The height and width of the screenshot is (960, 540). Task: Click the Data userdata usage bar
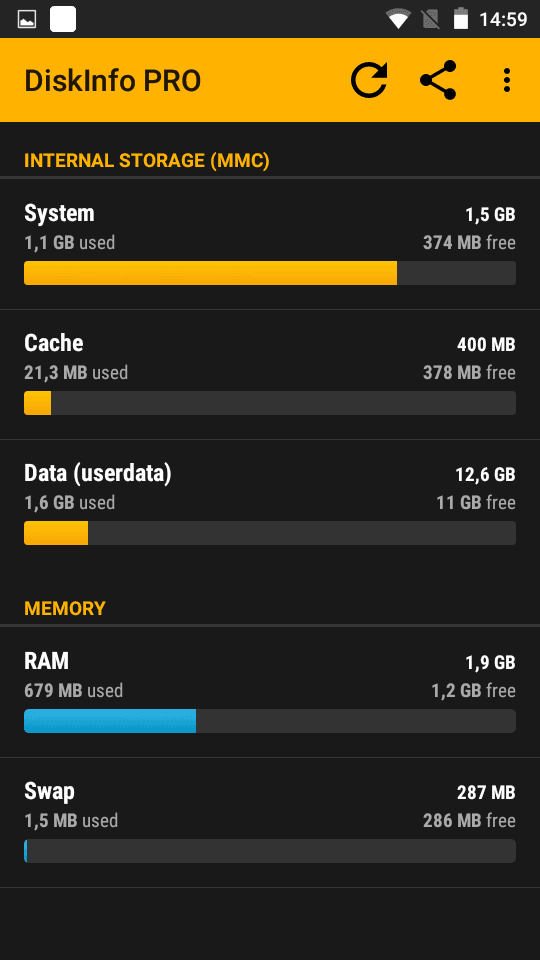click(x=270, y=533)
